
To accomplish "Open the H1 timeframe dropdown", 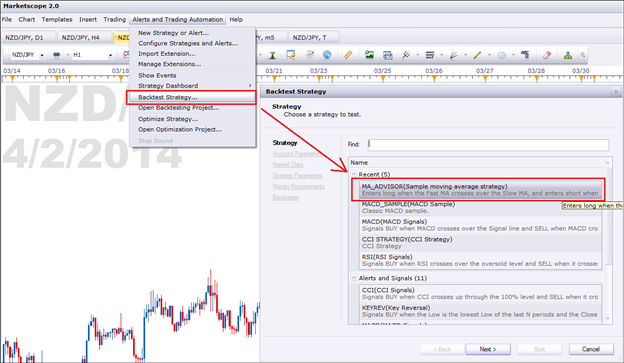I will click(x=110, y=55).
